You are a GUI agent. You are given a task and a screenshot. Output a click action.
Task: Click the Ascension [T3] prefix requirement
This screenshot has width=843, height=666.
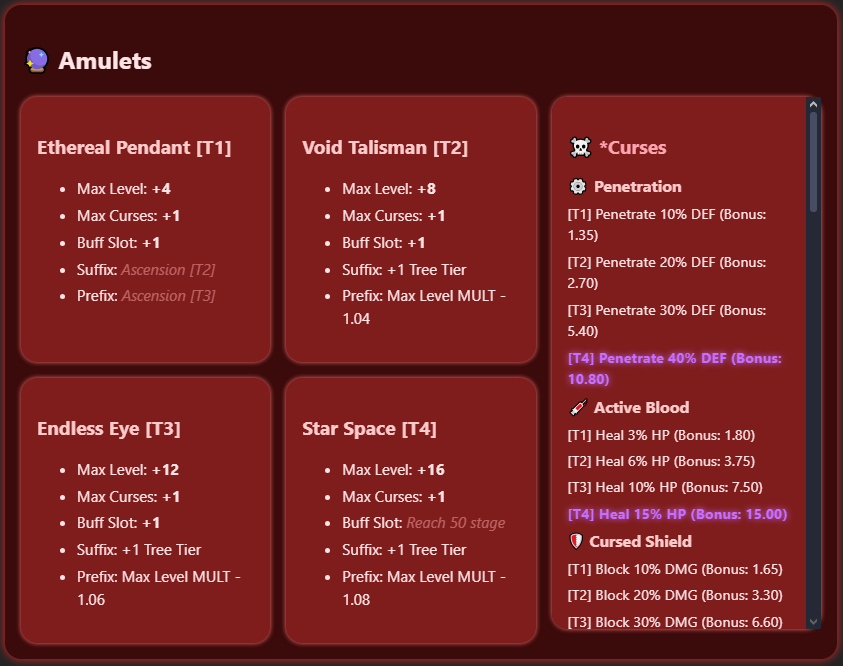[x=168, y=296]
